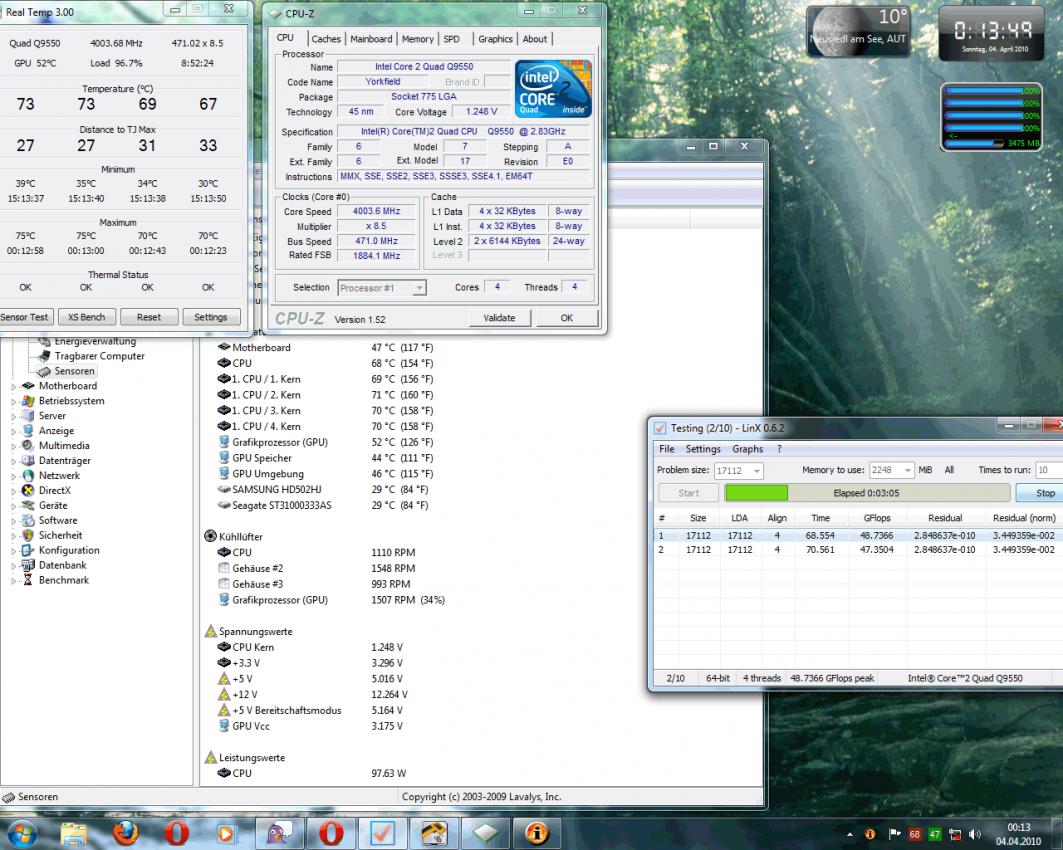
Task: Click the LinX checkmark taskbar button
Action: coord(382,832)
